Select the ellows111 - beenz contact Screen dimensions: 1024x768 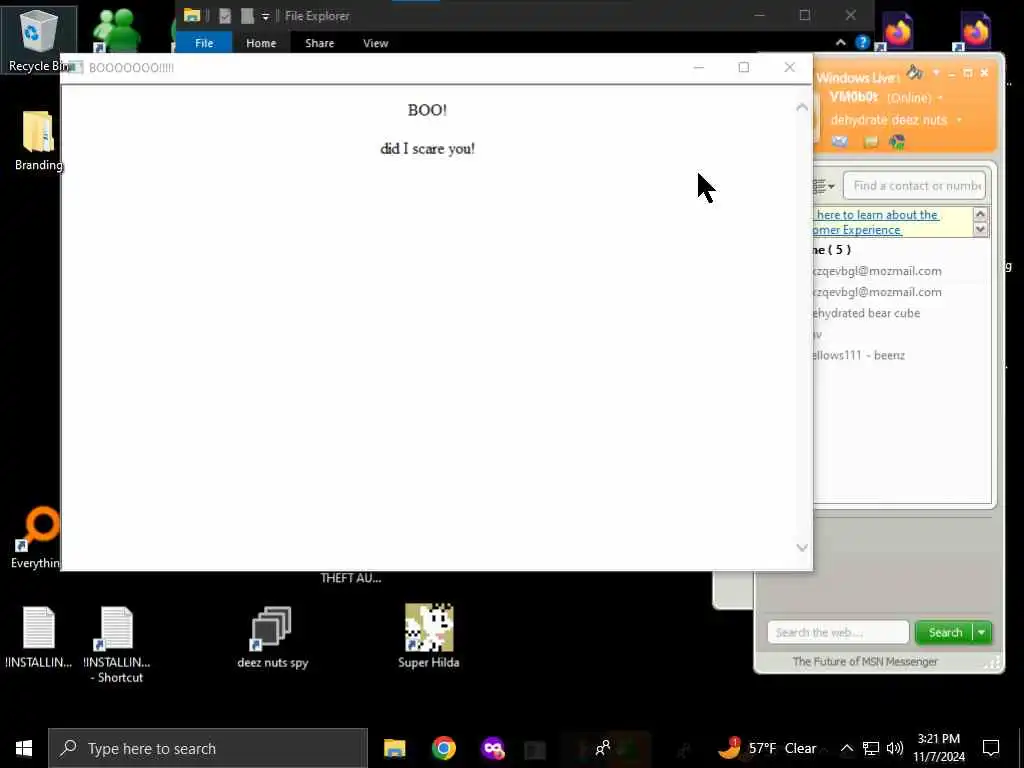pyautogui.click(x=859, y=355)
